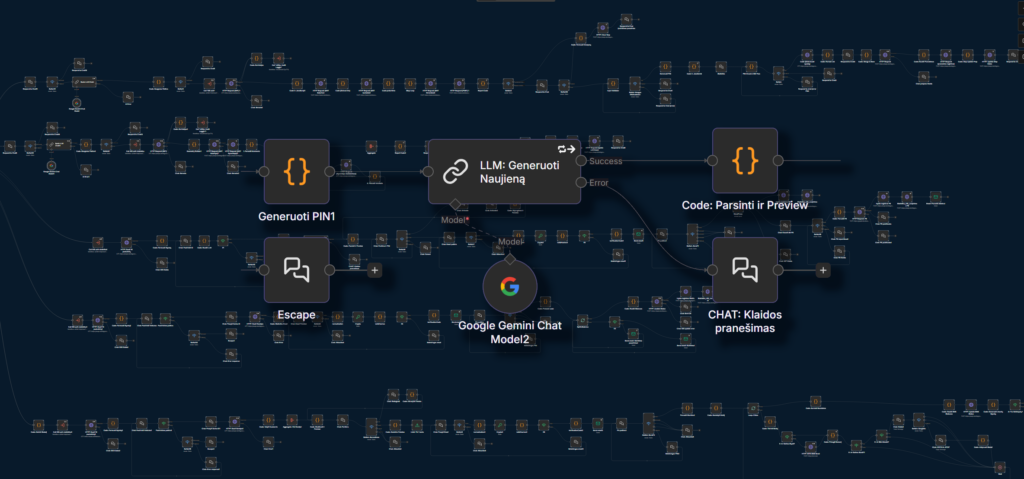1024x479 pixels.
Task: Select the Code: Parsinti ir Preview braces icon
Action: click(745, 161)
